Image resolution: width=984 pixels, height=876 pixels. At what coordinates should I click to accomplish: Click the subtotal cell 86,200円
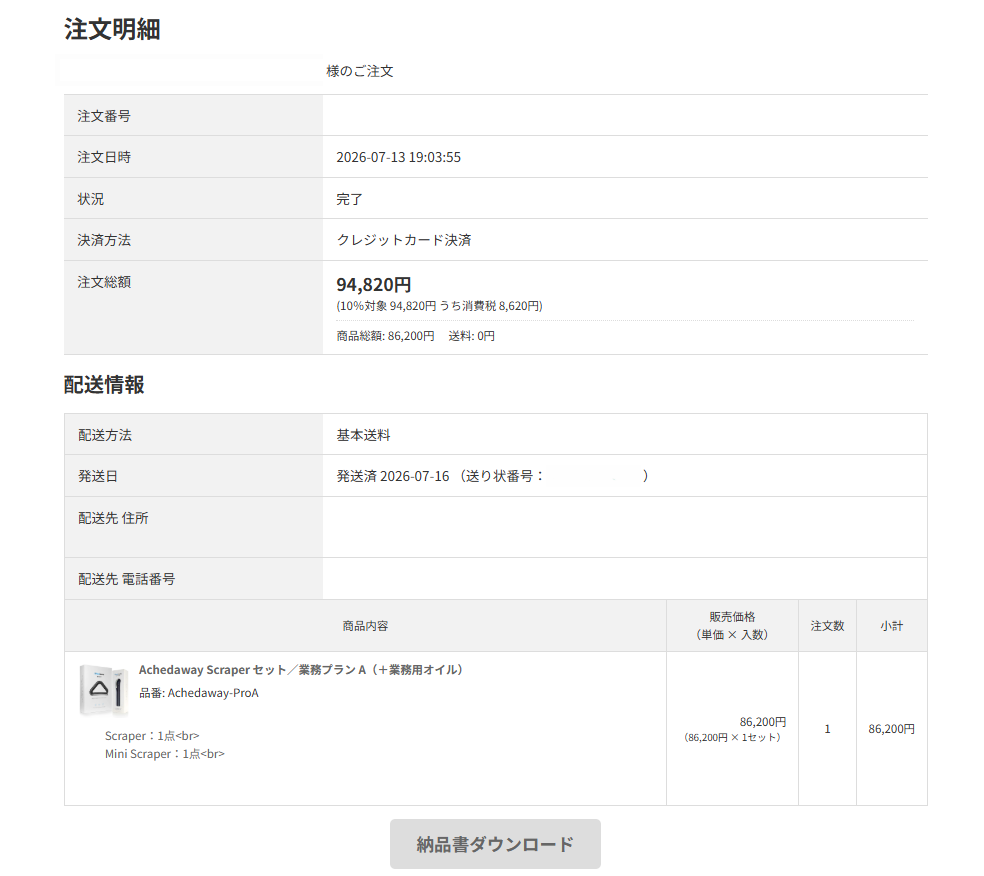click(x=891, y=729)
